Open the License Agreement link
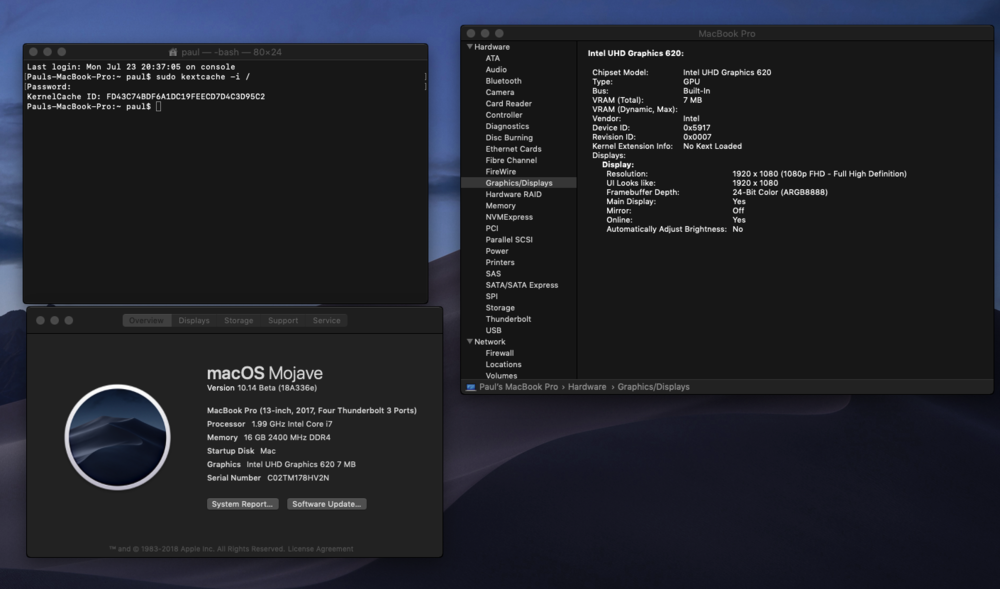 click(320, 549)
